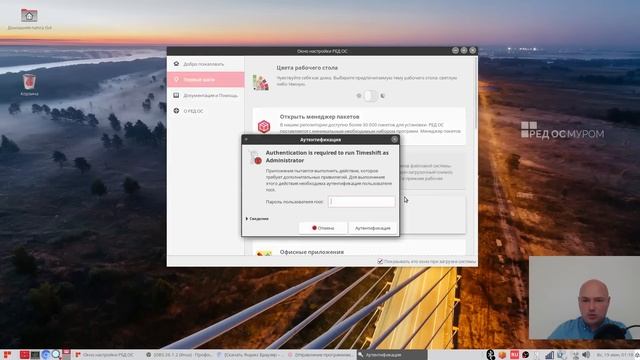640x360 pixels.
Task: Click the Аутентификация confirm button
Action: click(x=373, y=228)
